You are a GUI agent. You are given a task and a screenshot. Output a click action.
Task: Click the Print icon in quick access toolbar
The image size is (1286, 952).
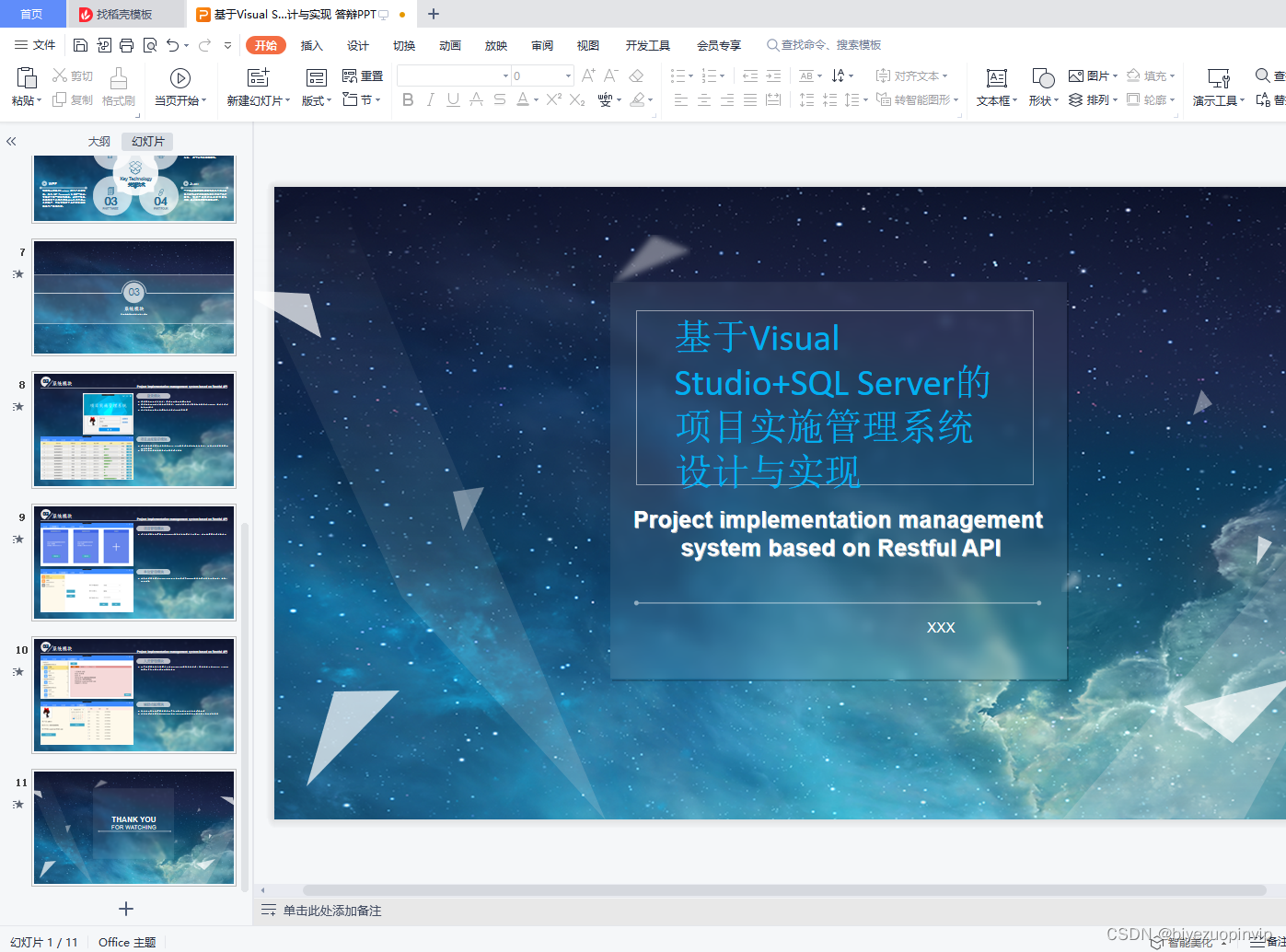126,45
